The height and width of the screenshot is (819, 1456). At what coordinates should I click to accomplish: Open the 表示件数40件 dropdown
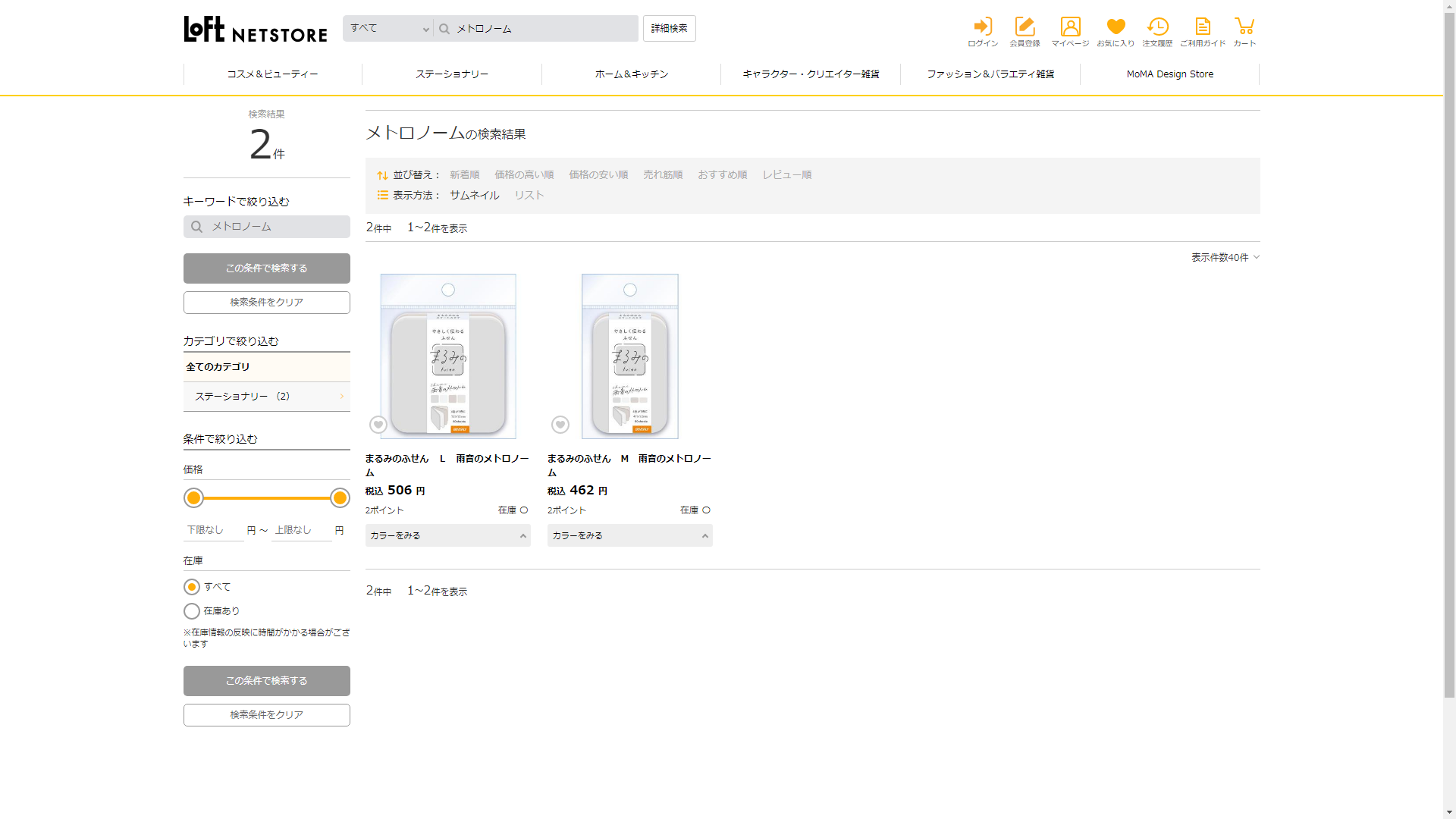tap(1225, 258)
